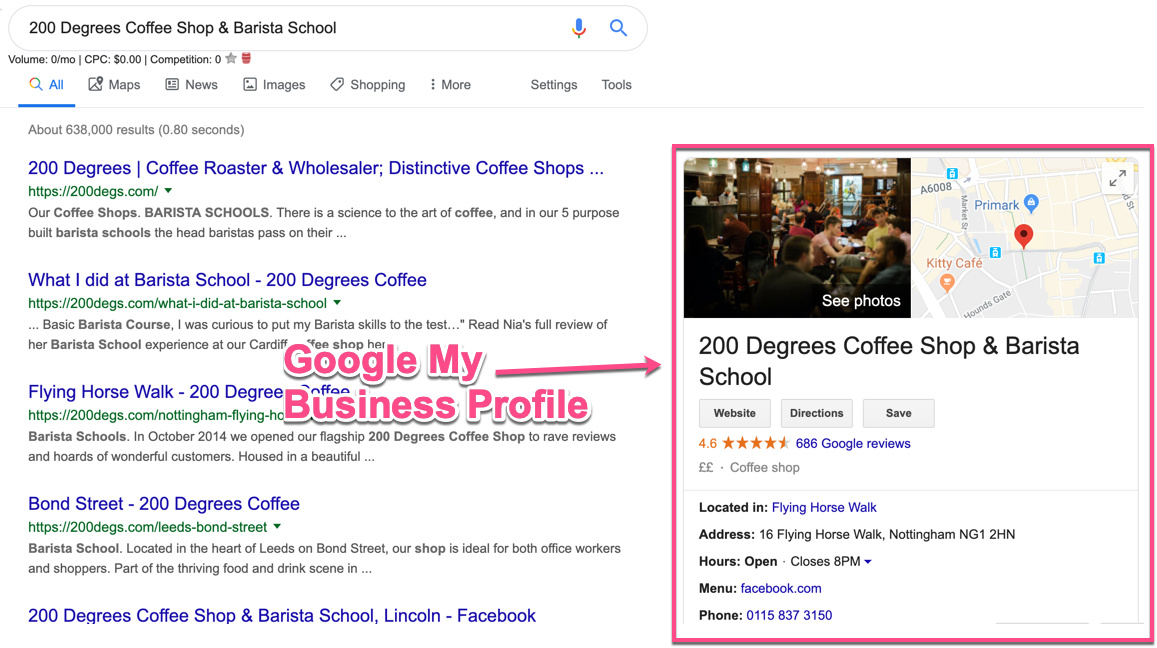This screenshot has width=1157, height=648.
Task: Open the All results tab
Action: point(46,85)
